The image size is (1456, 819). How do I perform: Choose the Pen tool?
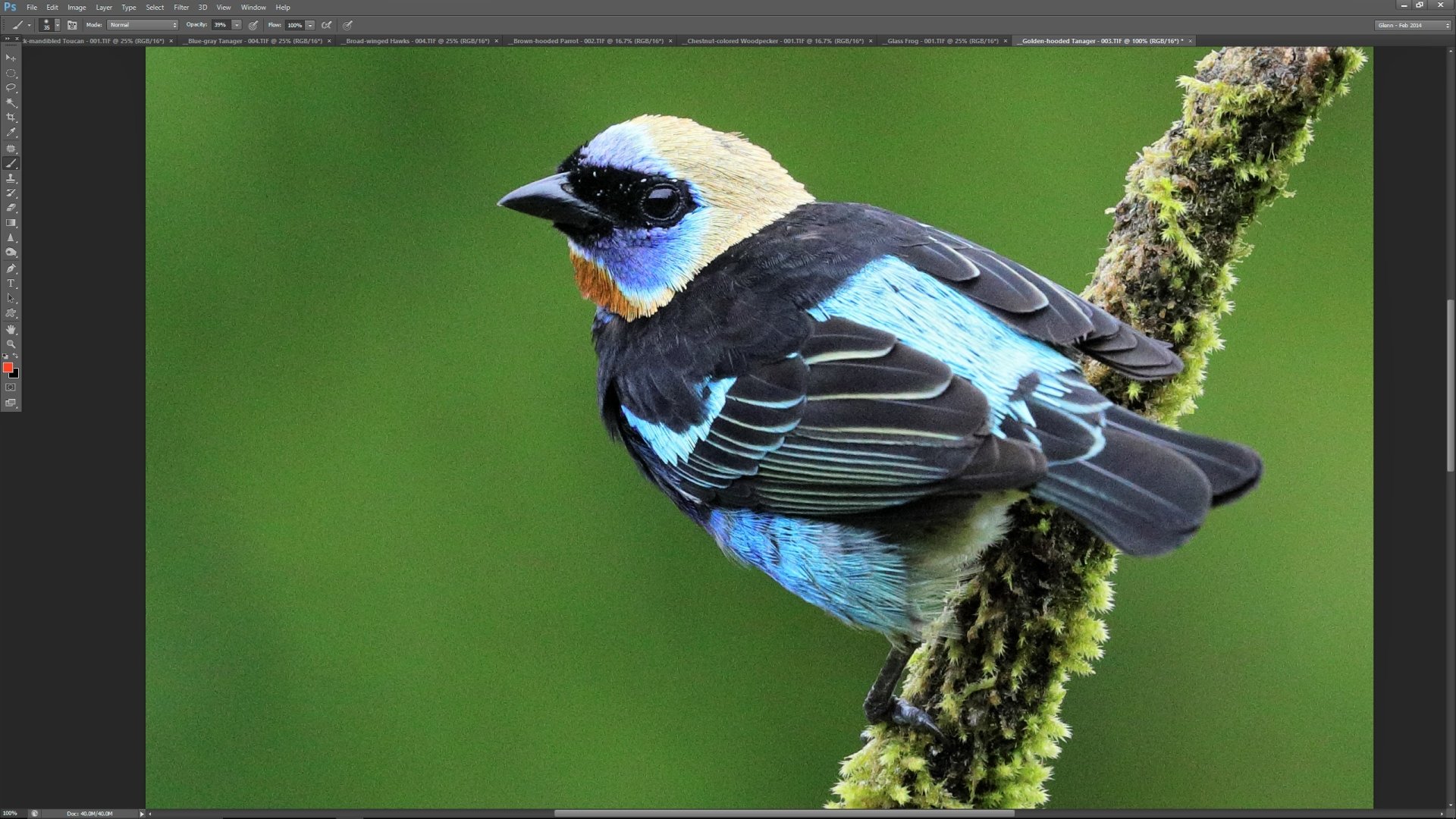(11, 268)
